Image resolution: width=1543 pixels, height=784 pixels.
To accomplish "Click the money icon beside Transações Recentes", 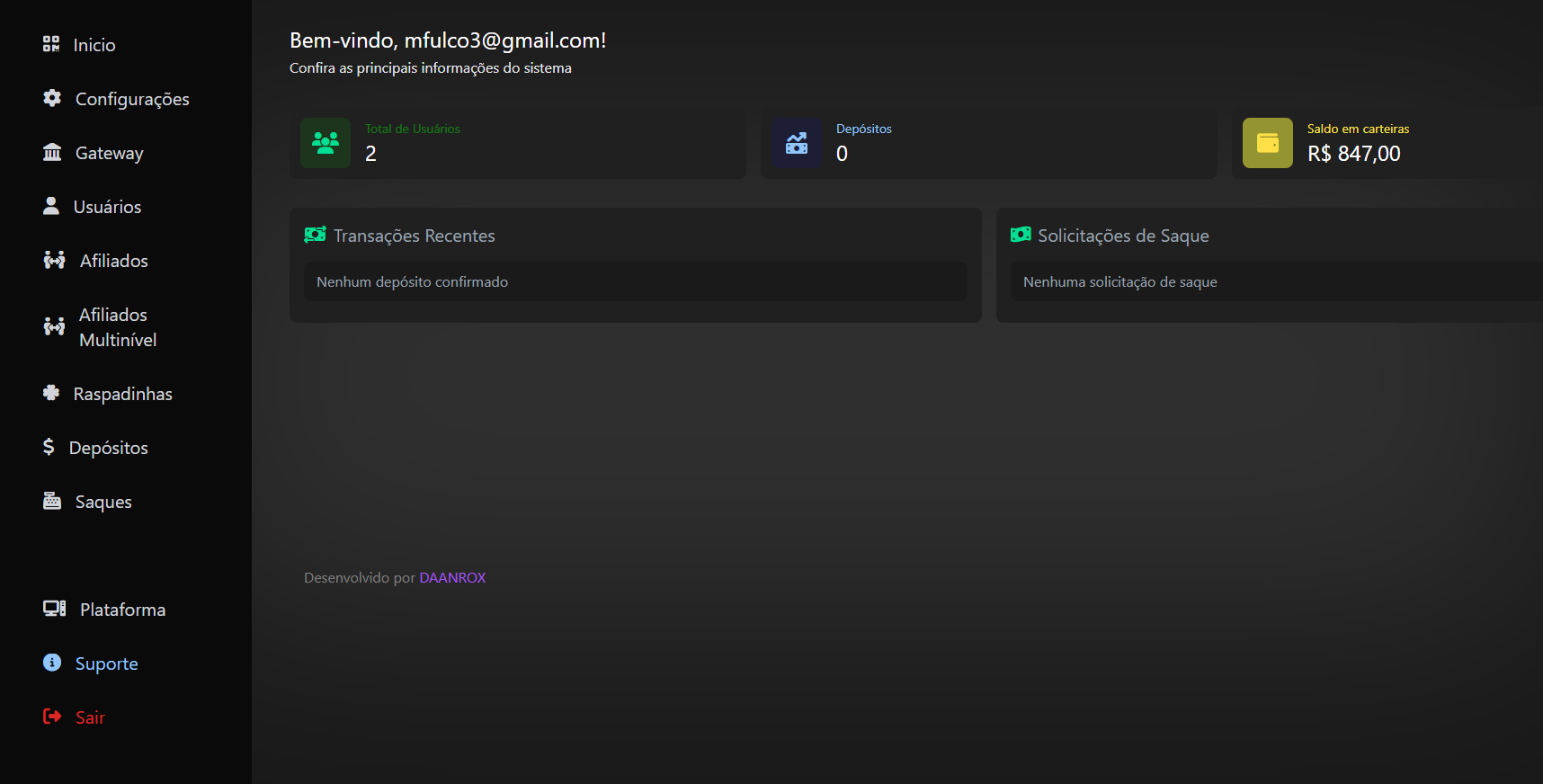I will (x=315, y=235).
